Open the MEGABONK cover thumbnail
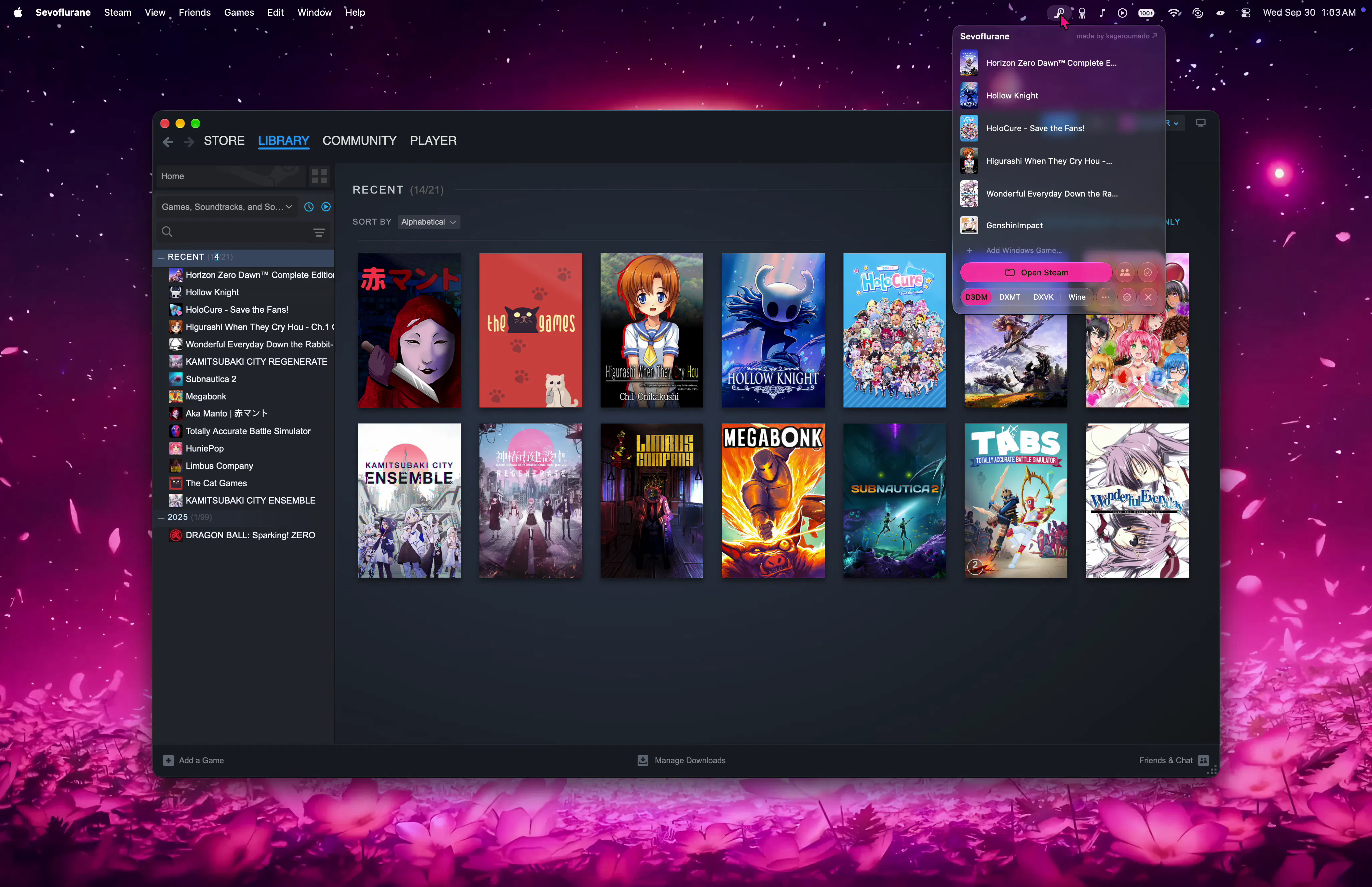Viewport: 1372px width, 887px height. (773, 501)
